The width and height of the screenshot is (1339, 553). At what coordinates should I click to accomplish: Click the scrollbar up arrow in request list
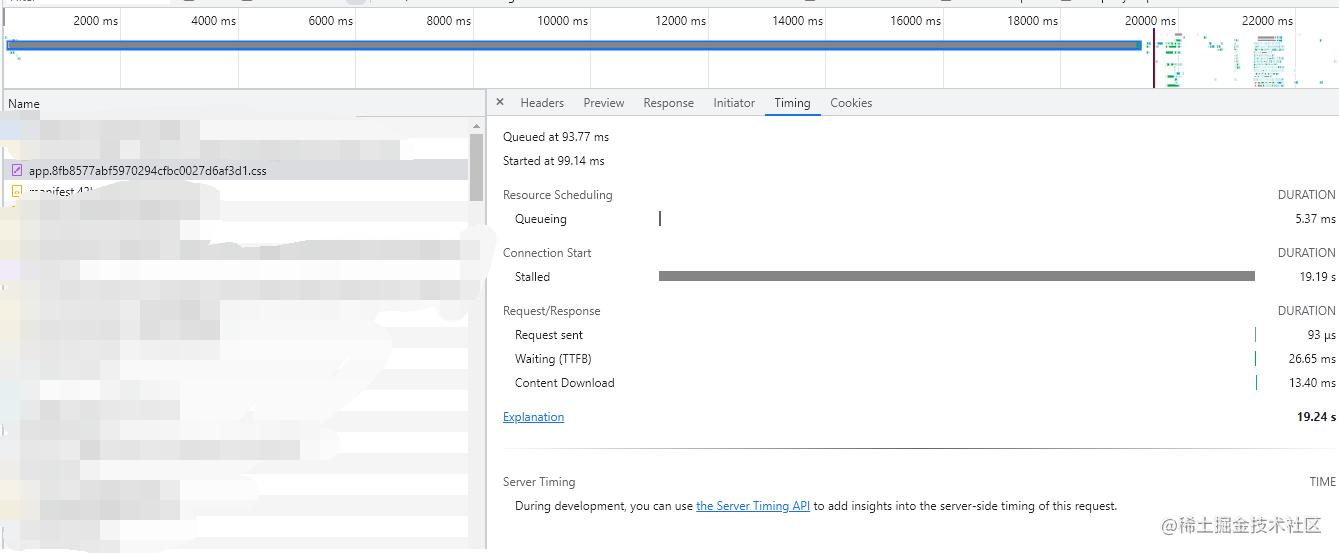[477, 127]
